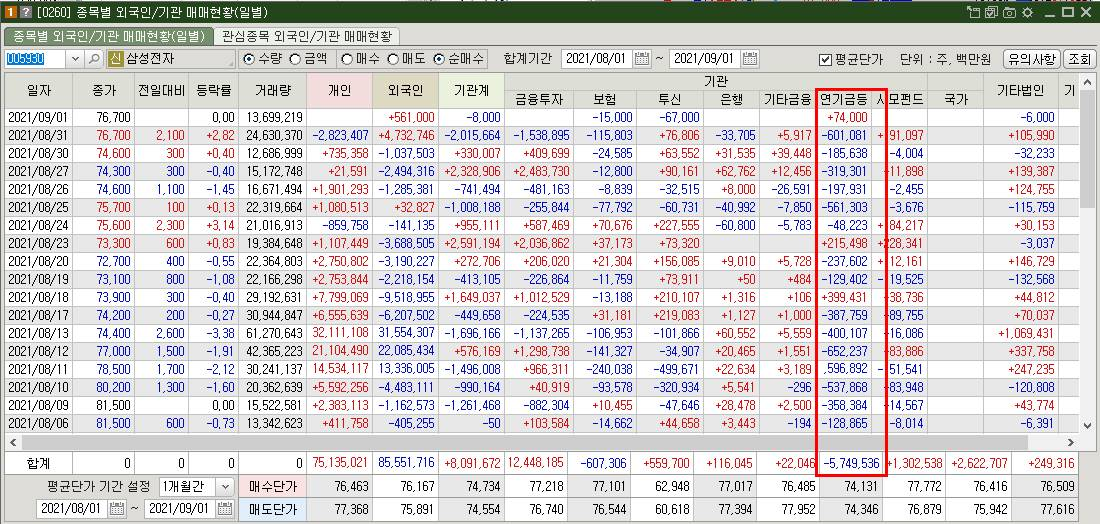Click the vertical scrollbar down arrow
1100x524 pixels.
click(x=1087, y=425)
